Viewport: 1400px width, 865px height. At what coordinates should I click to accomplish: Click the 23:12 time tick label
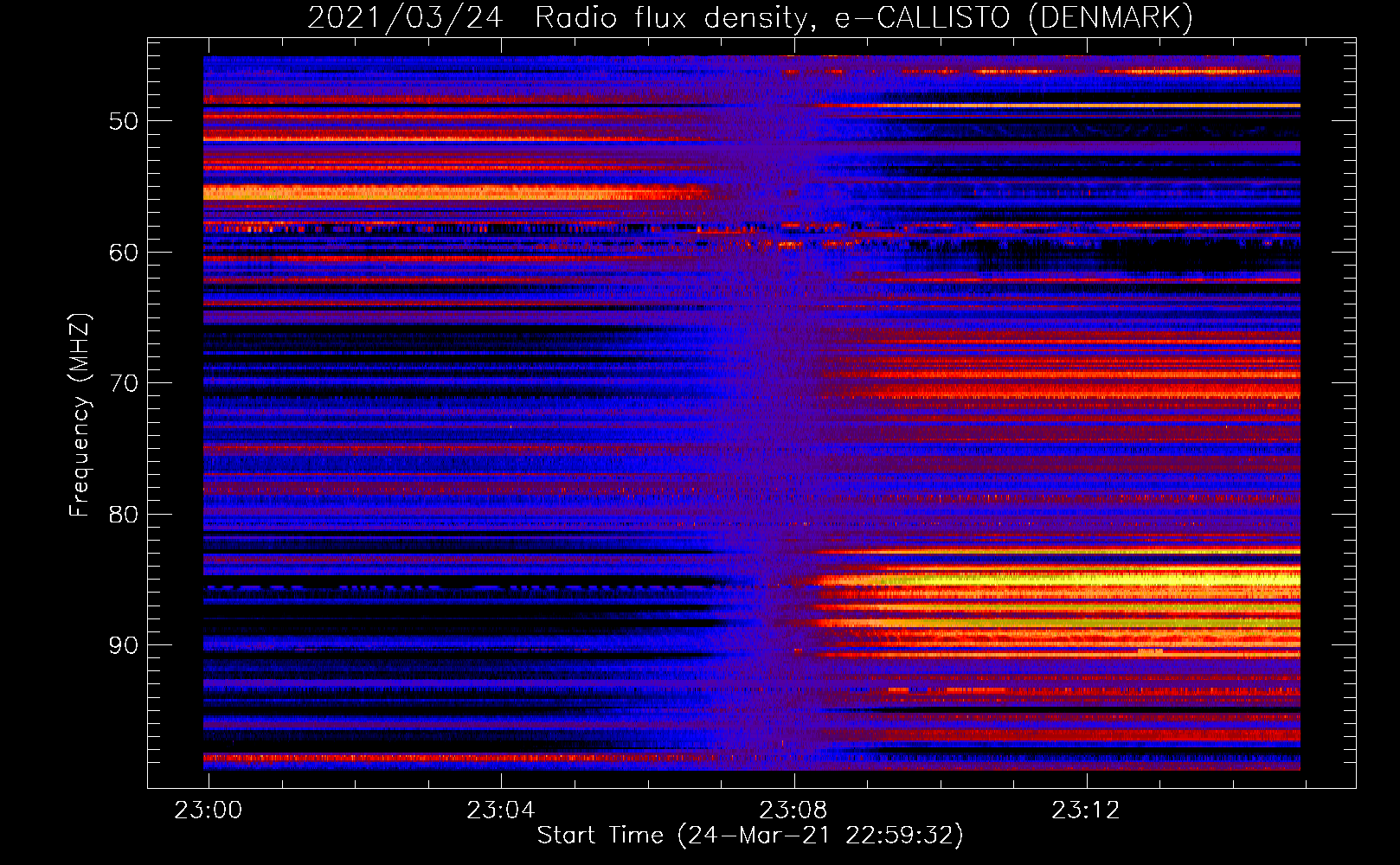[x=1086, y=811]
